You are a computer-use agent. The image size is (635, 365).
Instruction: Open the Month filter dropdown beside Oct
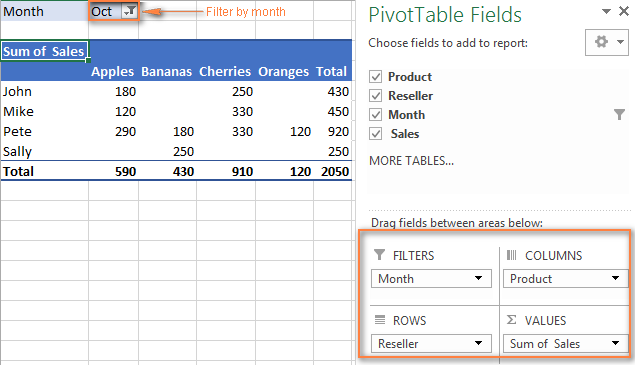pos(130,11)
